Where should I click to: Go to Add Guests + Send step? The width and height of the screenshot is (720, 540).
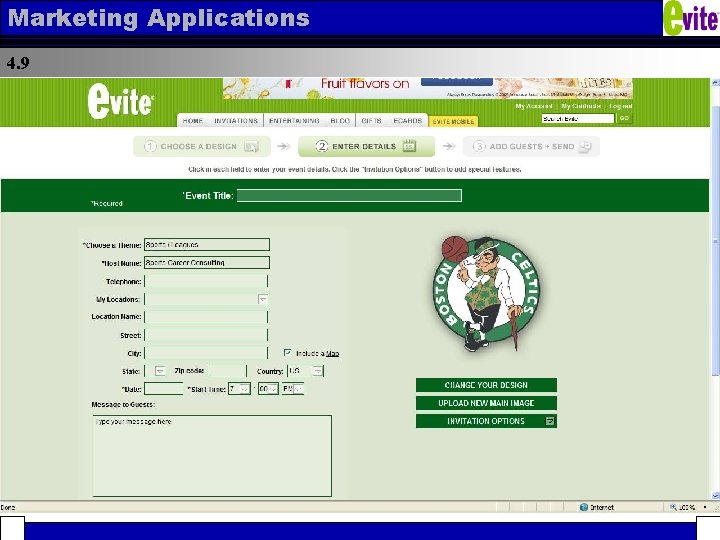click(x=531, y=146)
